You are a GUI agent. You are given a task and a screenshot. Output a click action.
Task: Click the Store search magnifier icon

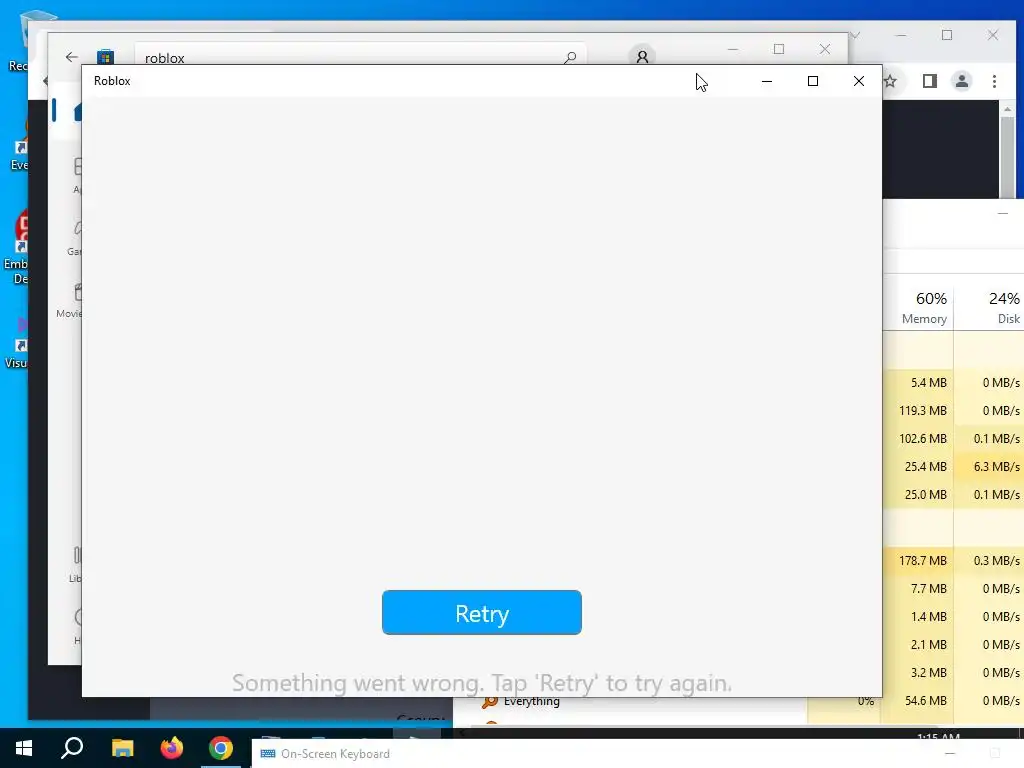click(570, 57)
